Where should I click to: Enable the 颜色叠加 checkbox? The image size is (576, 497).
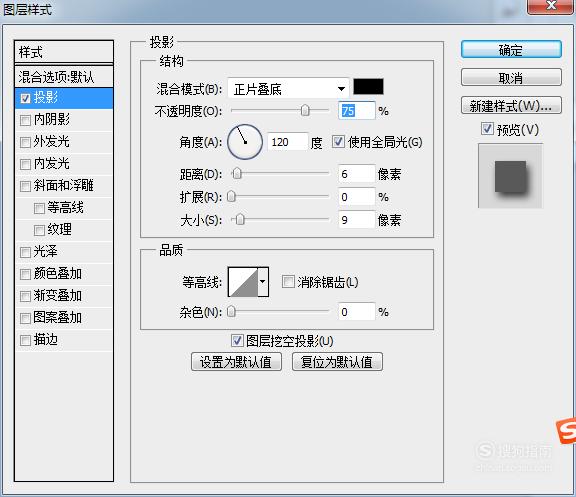(25, 274)
